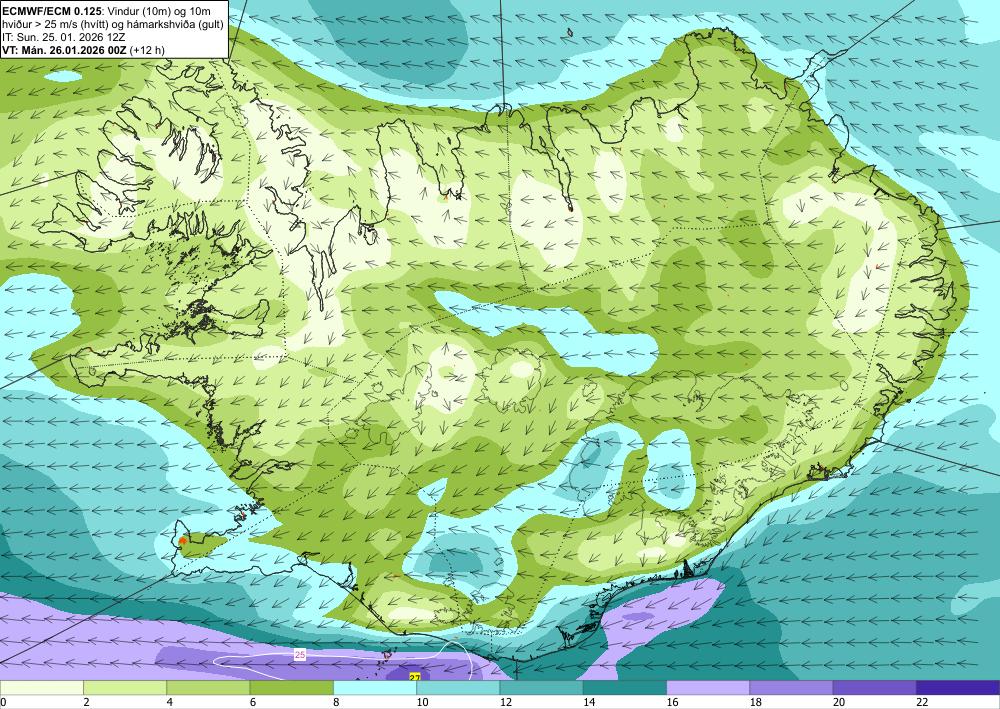Click the violet 20–22 legend swatch
This screenshot has height=709, width=1000.
tap(875, 688)
